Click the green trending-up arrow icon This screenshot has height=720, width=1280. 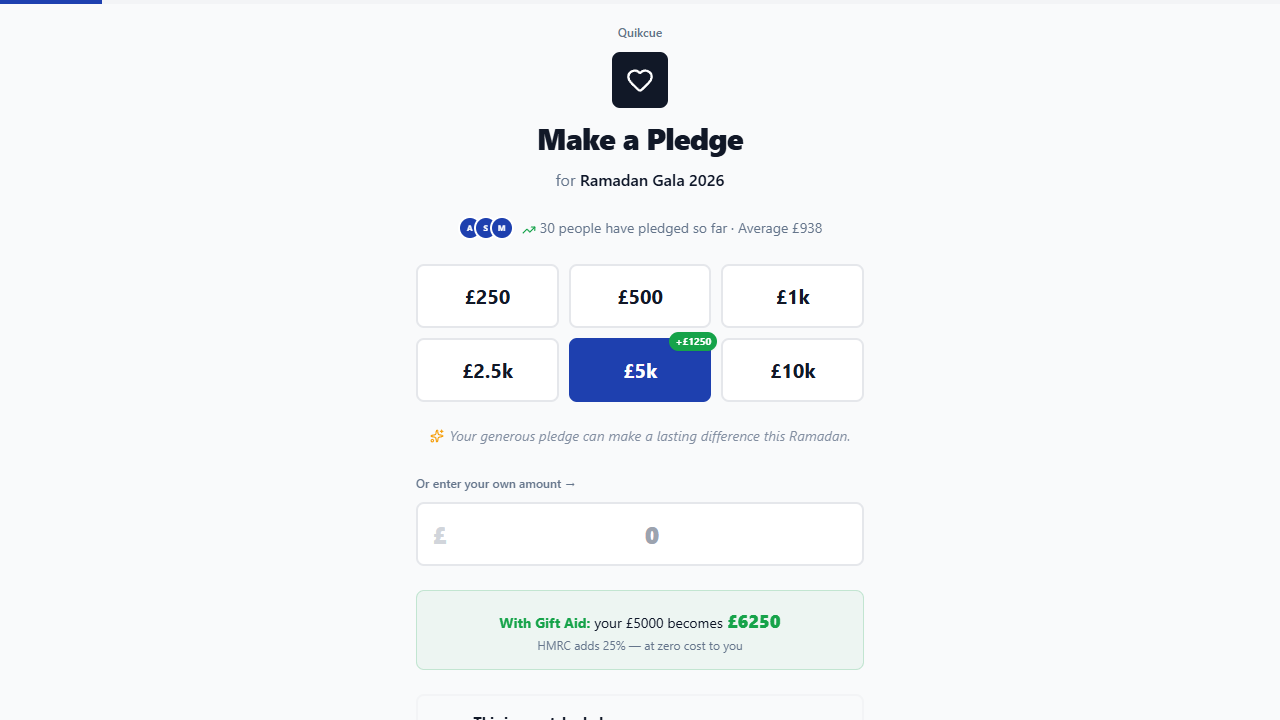529,229
